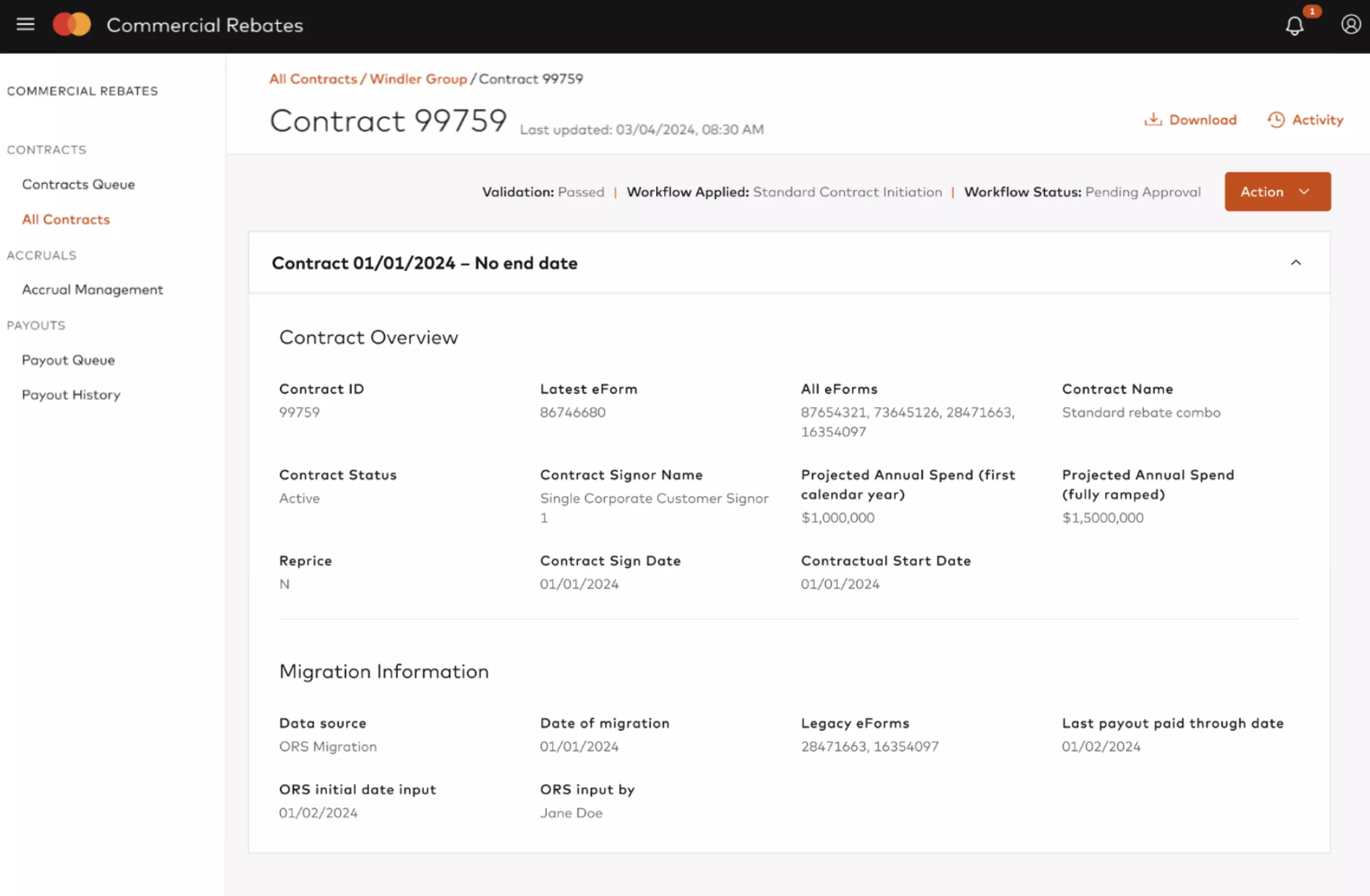Click the Windler Group breadcrumb link

point(418,79)
